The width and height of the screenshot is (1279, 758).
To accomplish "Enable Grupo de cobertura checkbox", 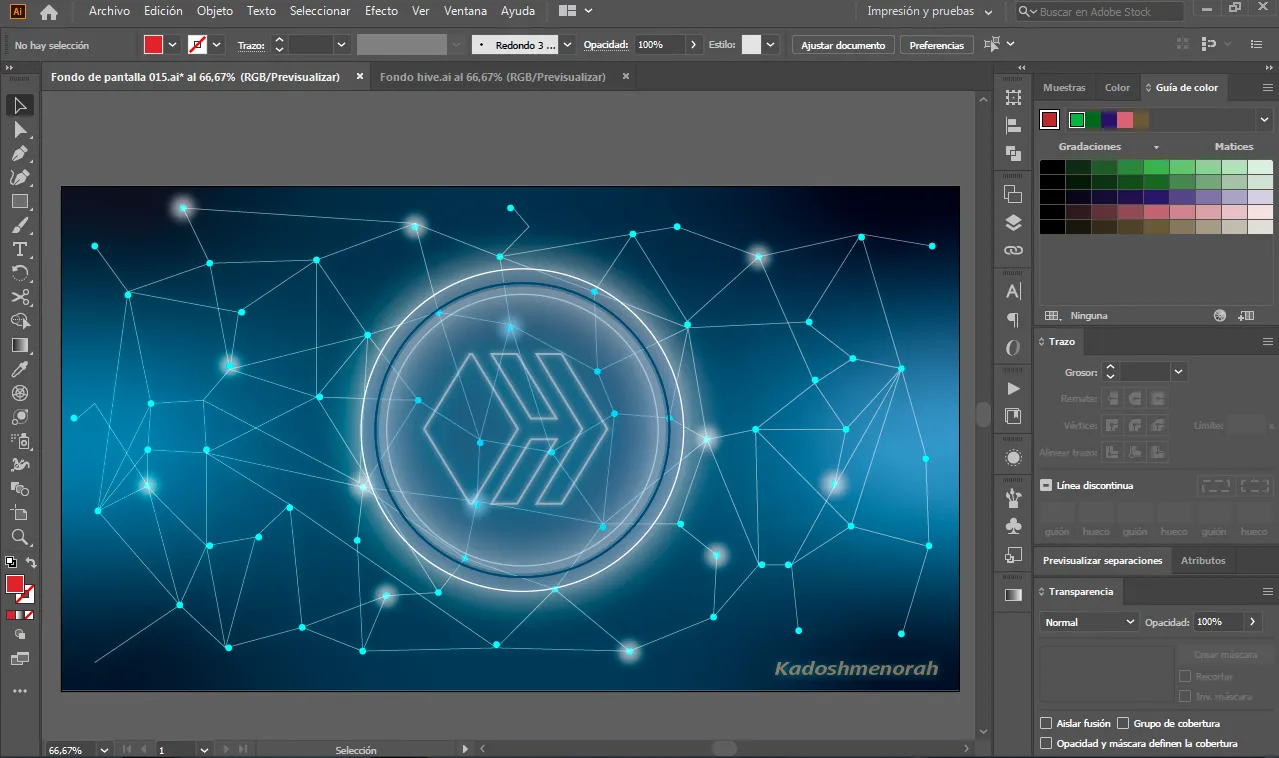I will point(1123,723).
